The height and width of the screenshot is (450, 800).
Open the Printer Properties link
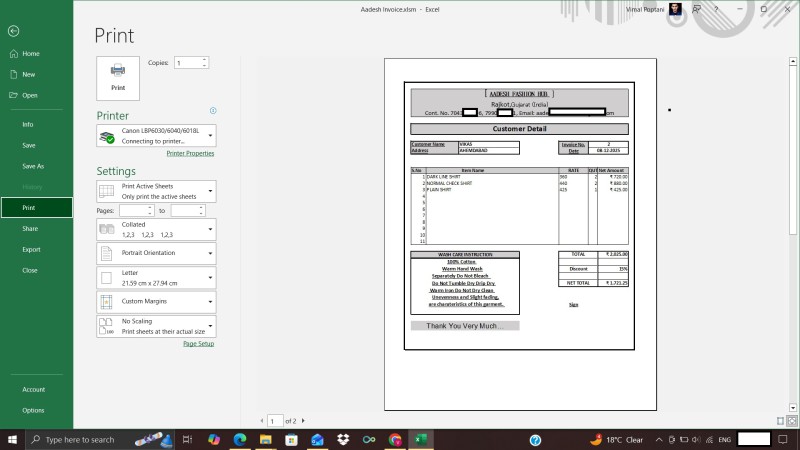(190, 154)
